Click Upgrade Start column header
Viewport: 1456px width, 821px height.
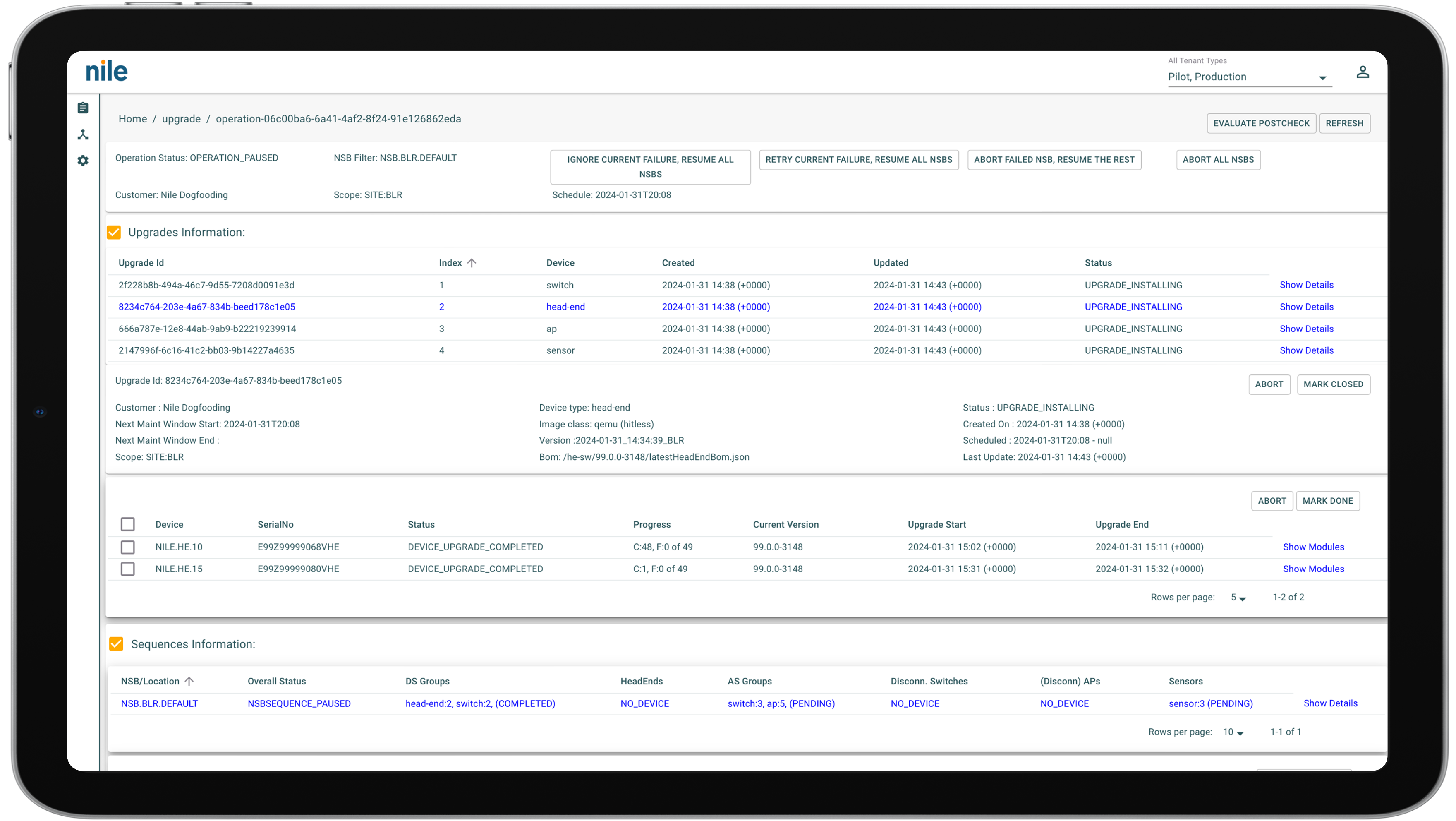click(936, 525)
